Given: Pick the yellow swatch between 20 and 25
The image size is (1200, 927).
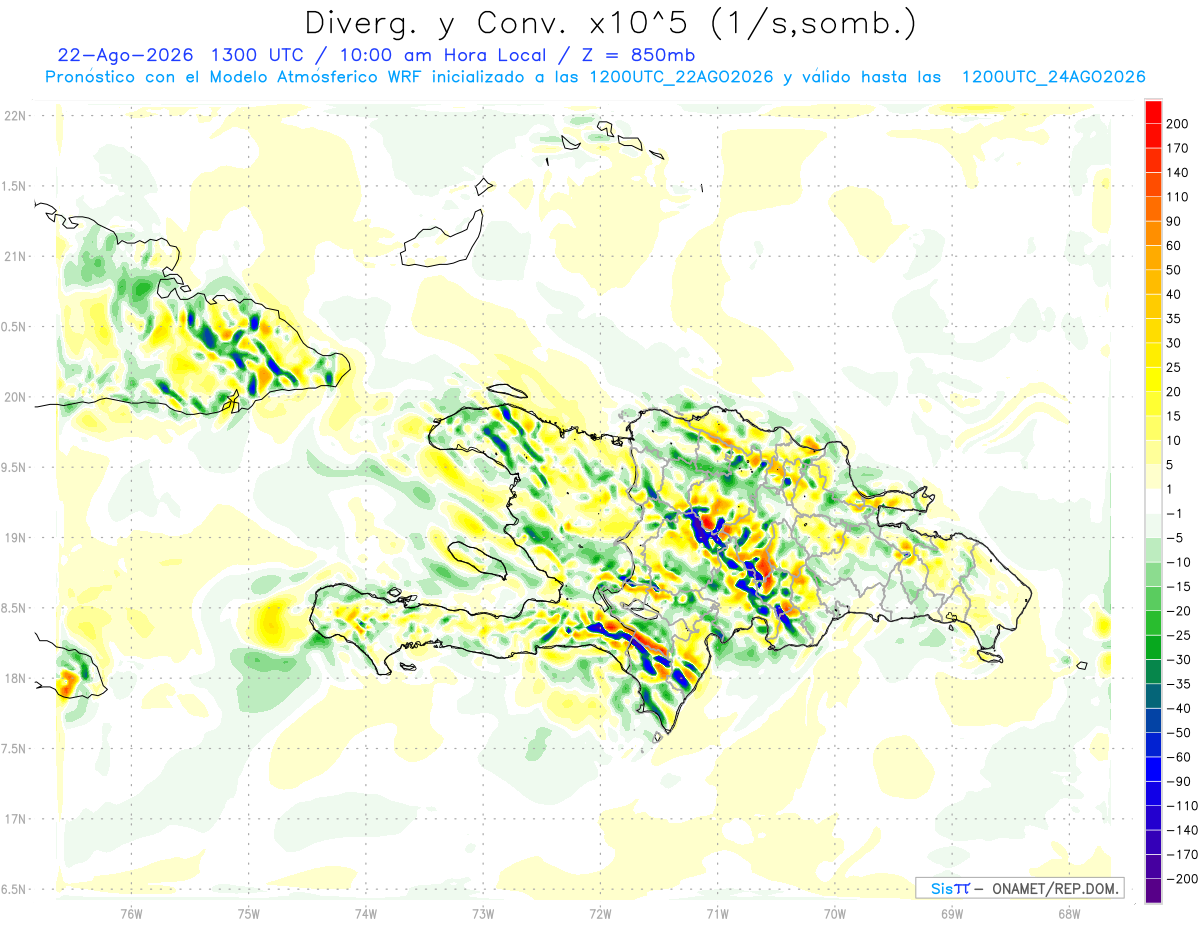Looking at the screenshot, I should [1153, 379].
